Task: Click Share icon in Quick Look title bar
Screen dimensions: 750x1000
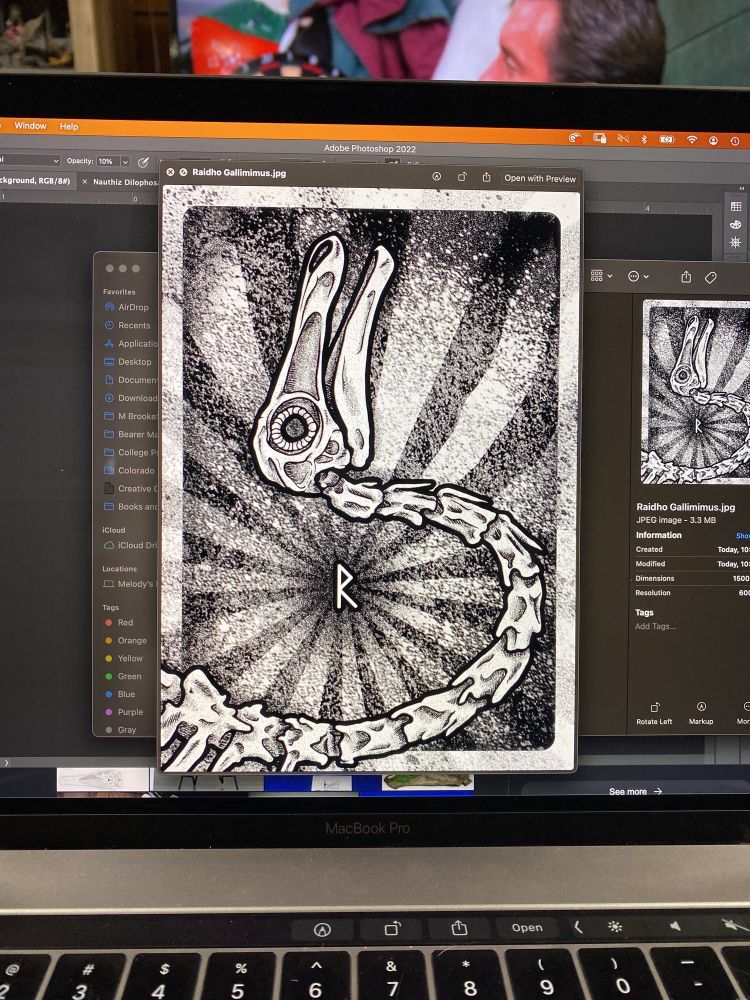Action: pos(487,177)
